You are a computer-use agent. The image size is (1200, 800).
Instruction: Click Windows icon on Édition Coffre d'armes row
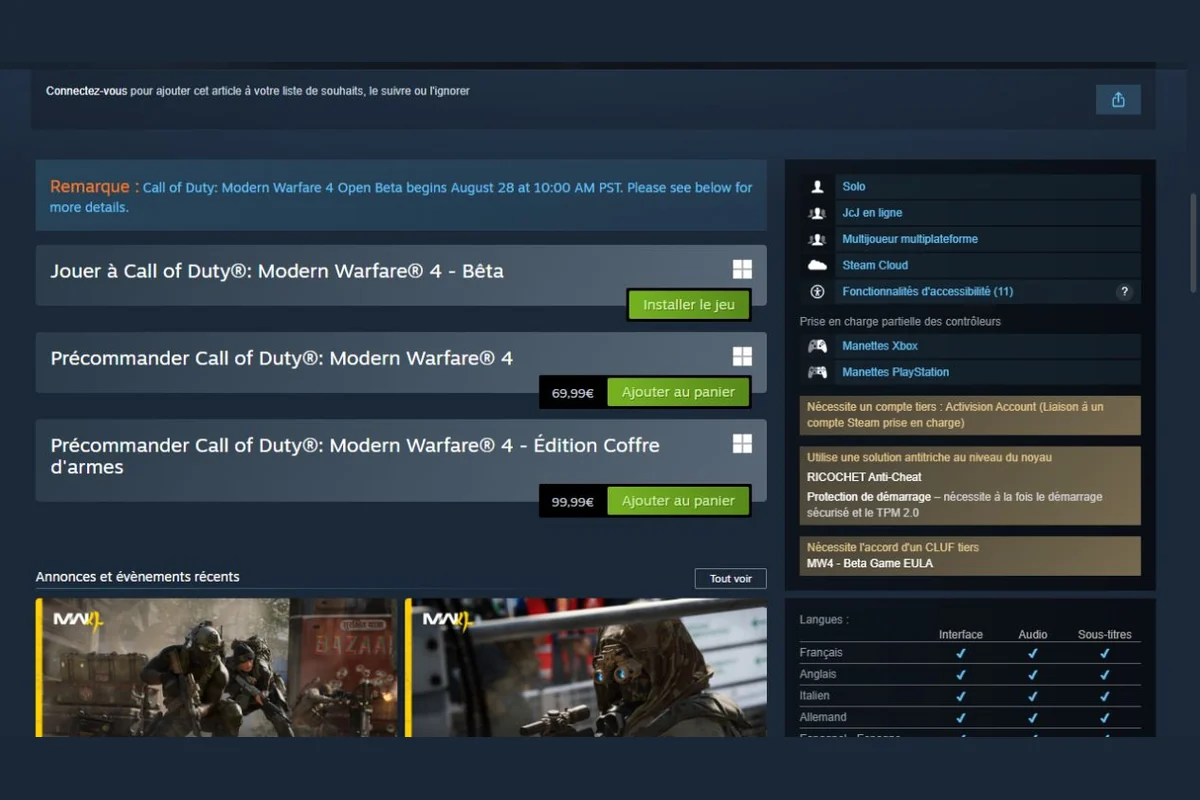742,444
